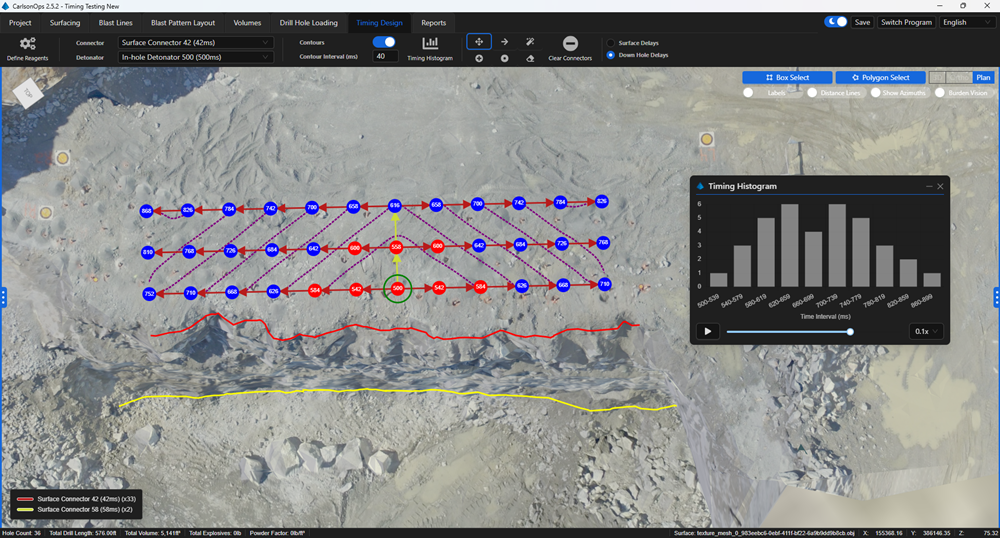Toggle the Contours switch

pos(383,42)
